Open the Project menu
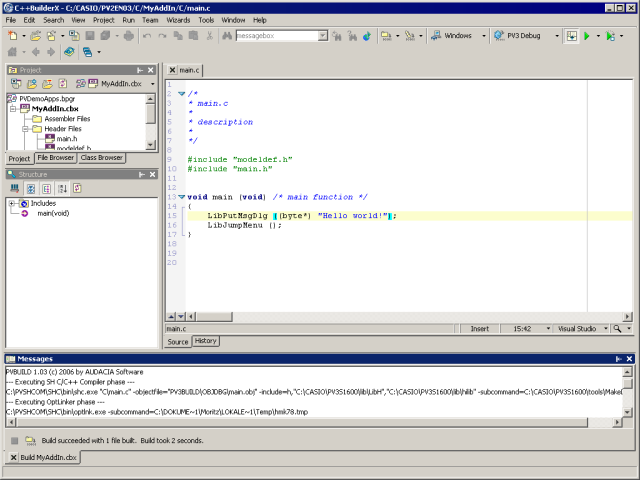Screen dimensions: 640x480 click(103, 20)
